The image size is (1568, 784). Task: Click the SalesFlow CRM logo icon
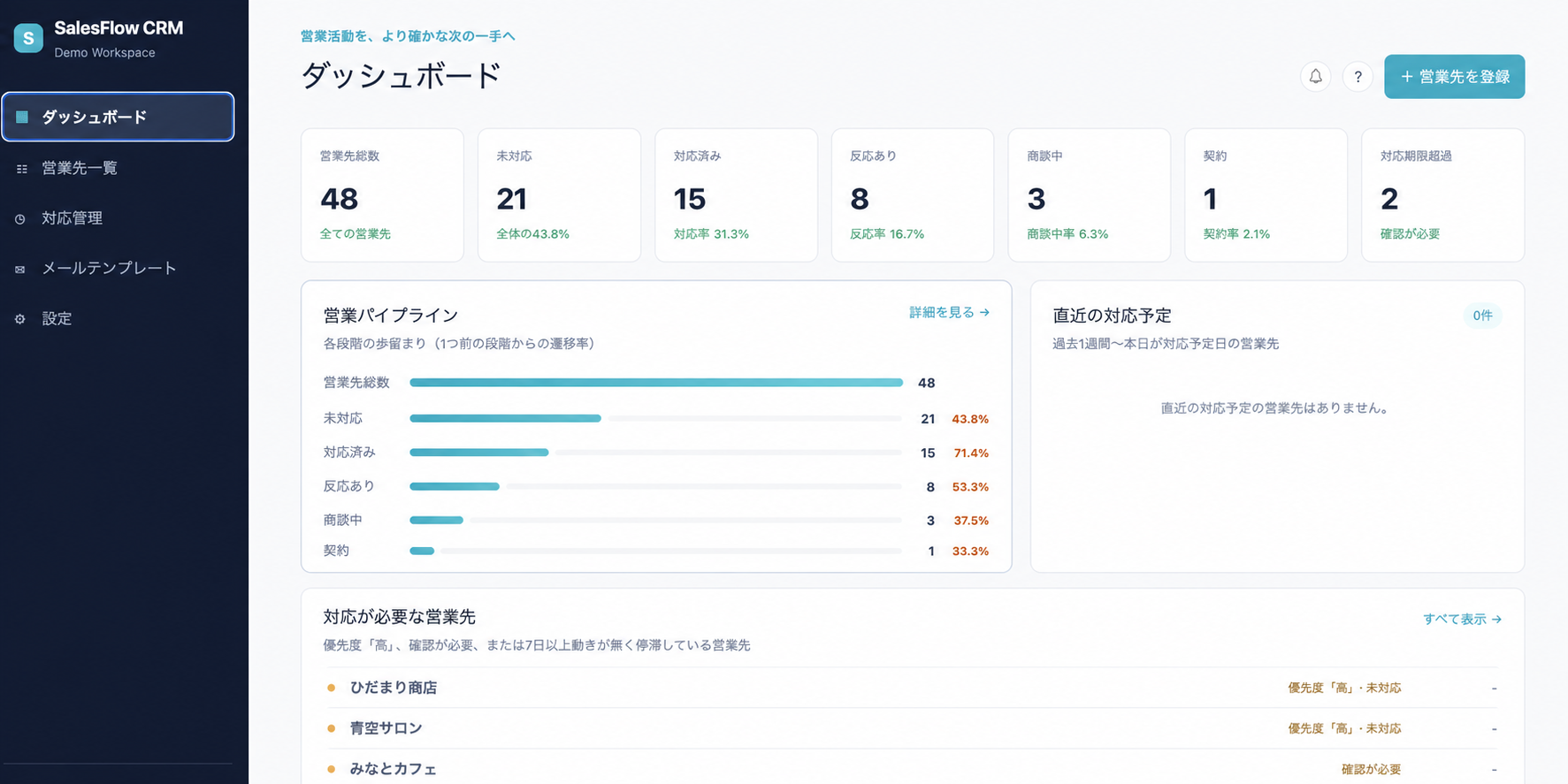click(x=28, y=38)
